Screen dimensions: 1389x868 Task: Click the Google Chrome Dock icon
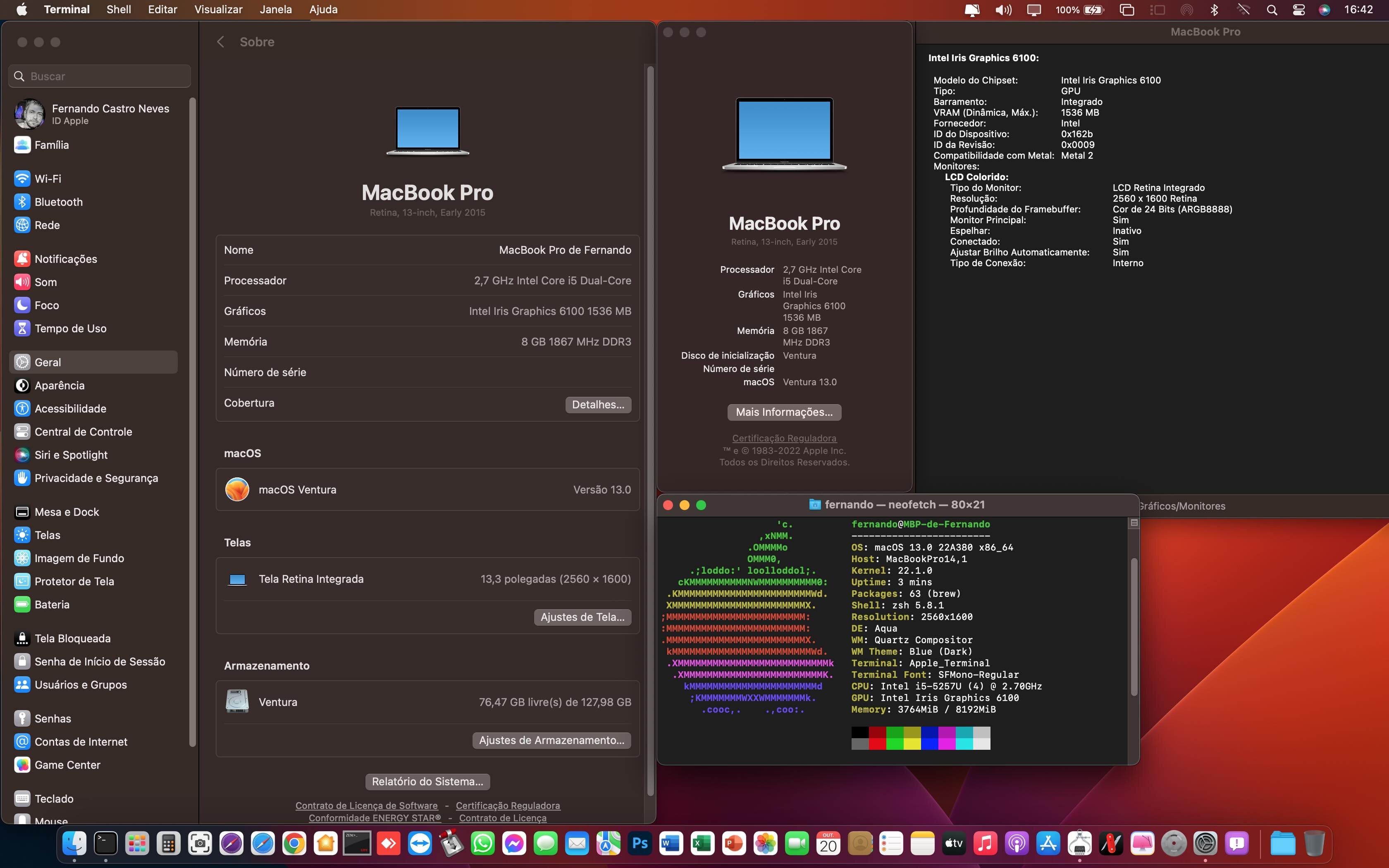[x=294, y=843]
